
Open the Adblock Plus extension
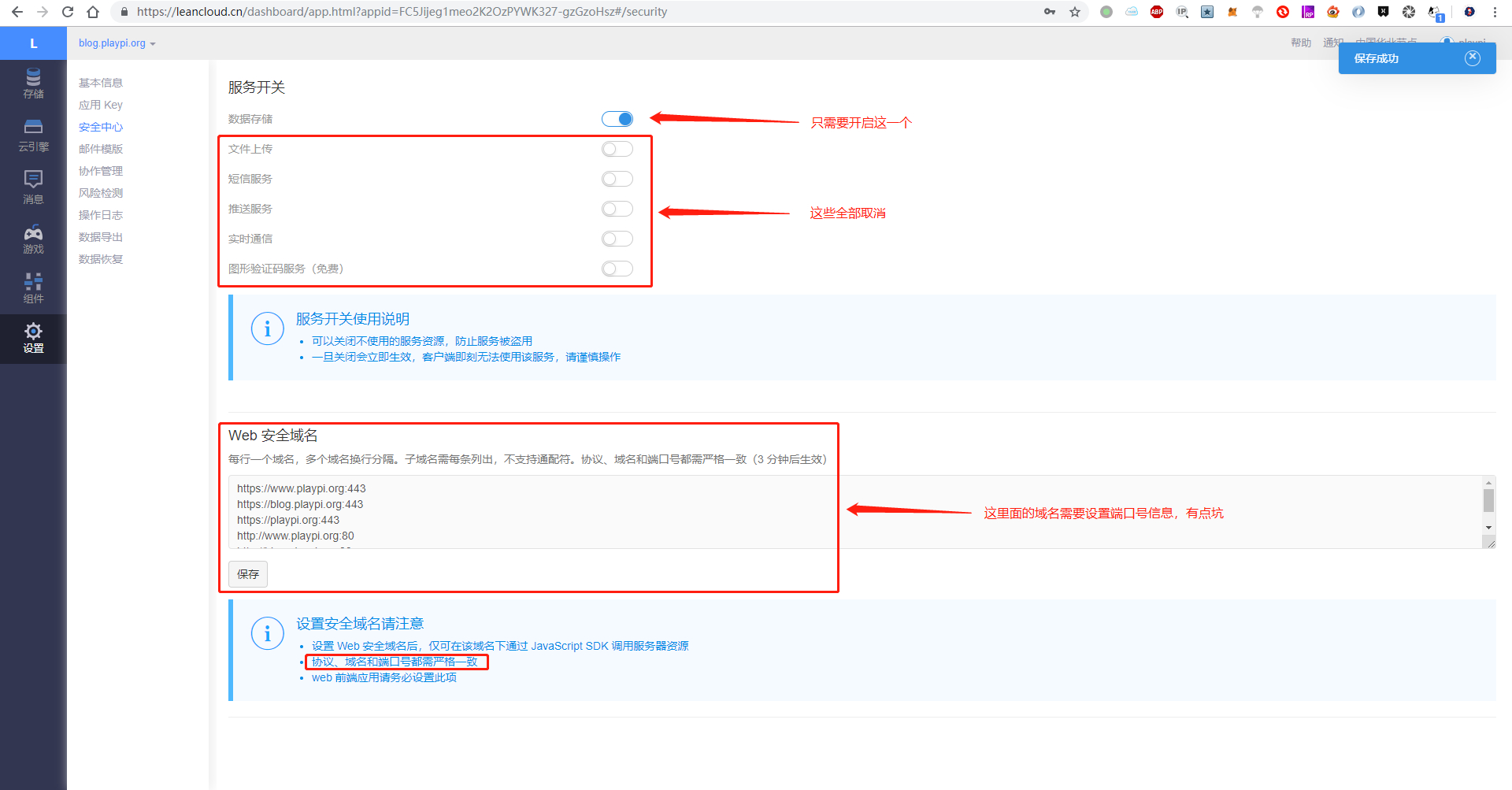coord(1157,12)
